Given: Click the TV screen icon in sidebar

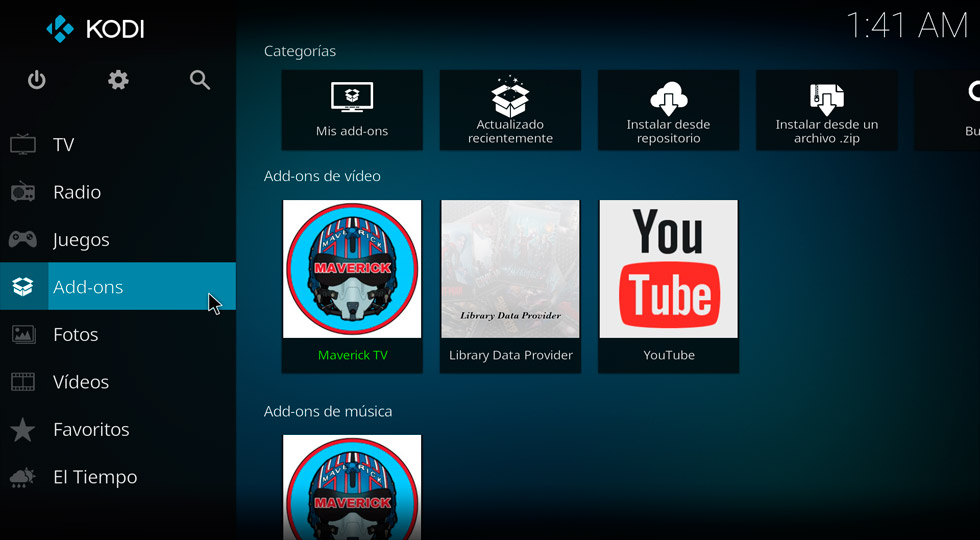Looking at the screenshot, I should [23, 144].
